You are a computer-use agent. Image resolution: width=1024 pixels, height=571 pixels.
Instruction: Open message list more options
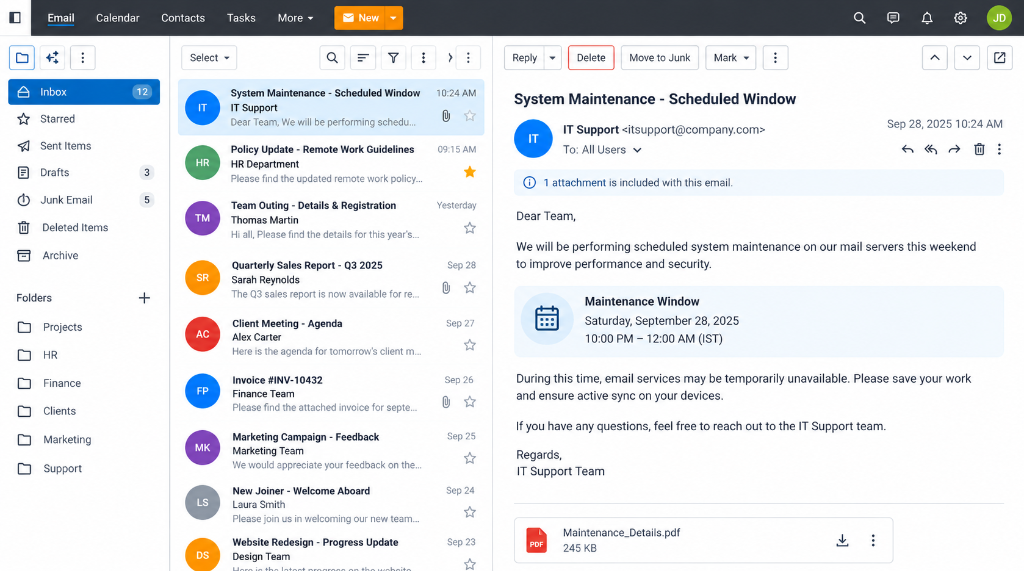pos(423,57)
